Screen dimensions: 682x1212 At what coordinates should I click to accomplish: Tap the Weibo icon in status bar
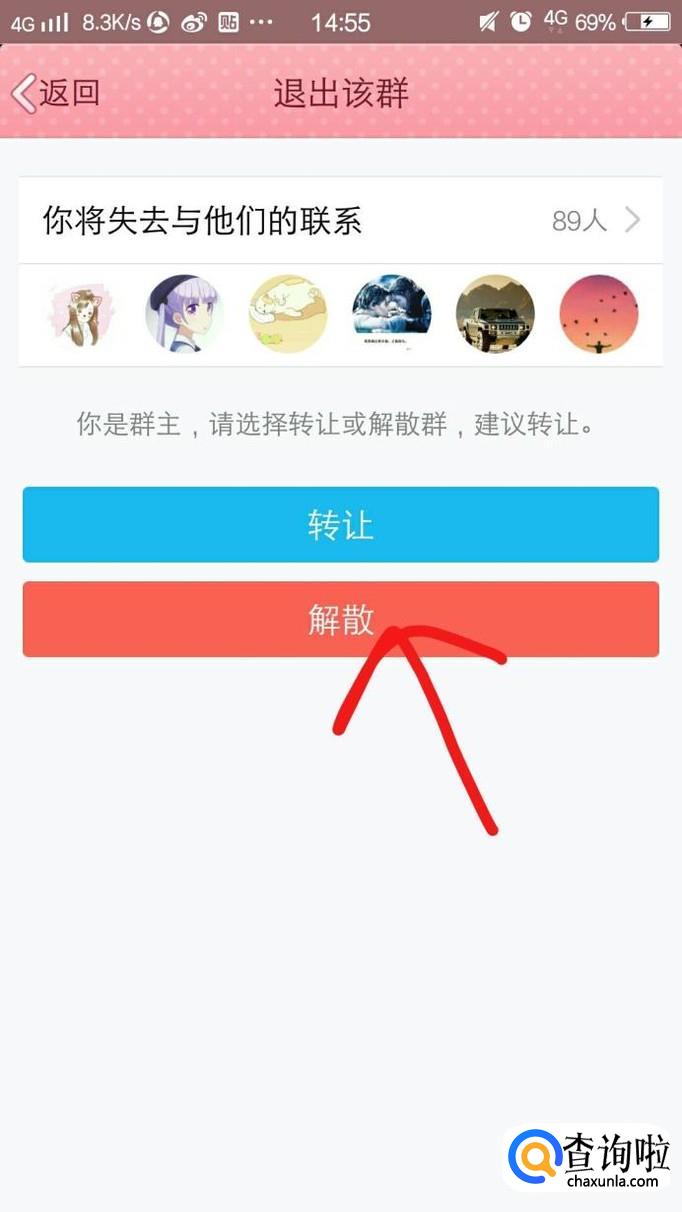(194, 22)
